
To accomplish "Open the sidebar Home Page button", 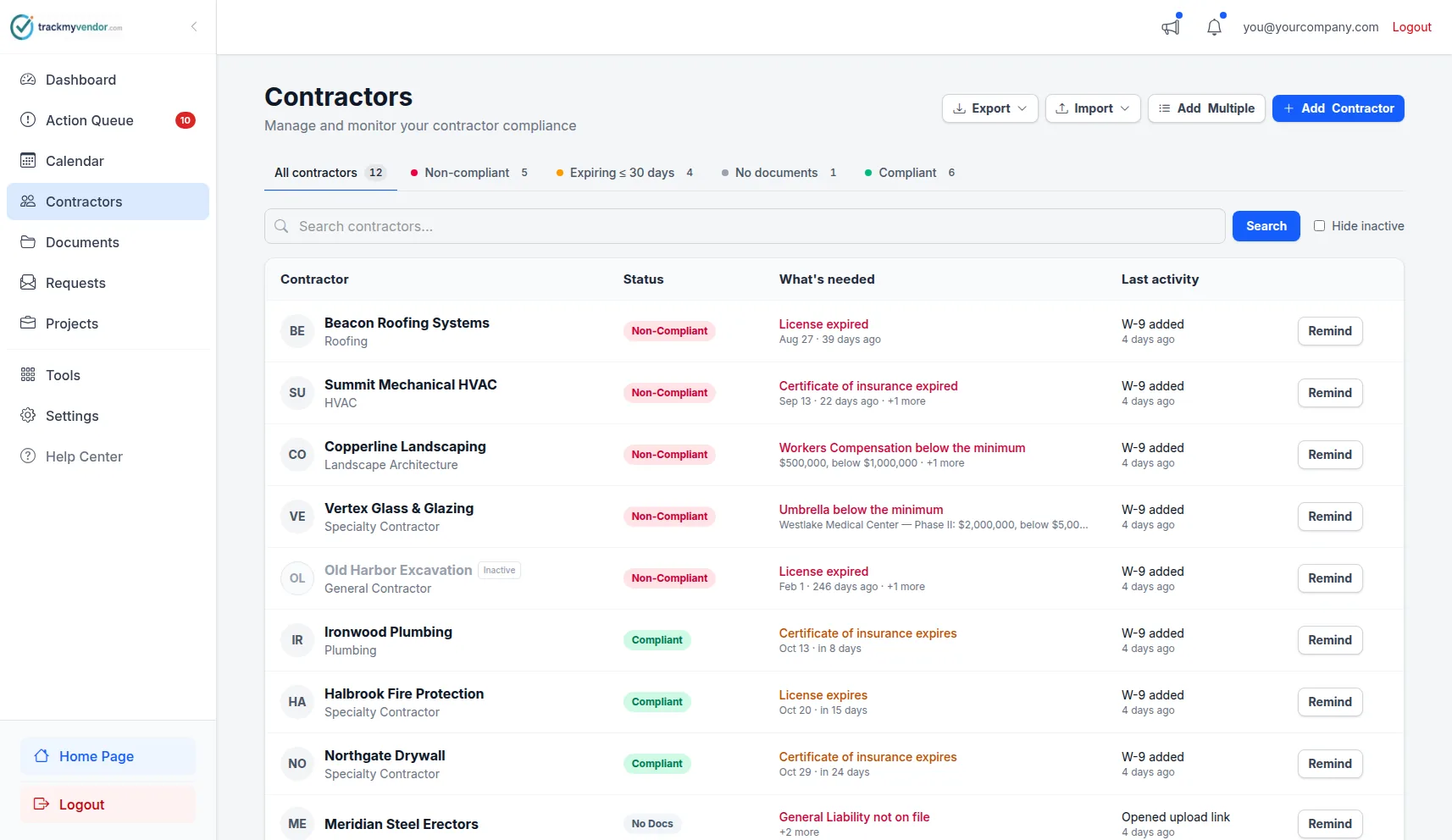I will click(108, 756).
